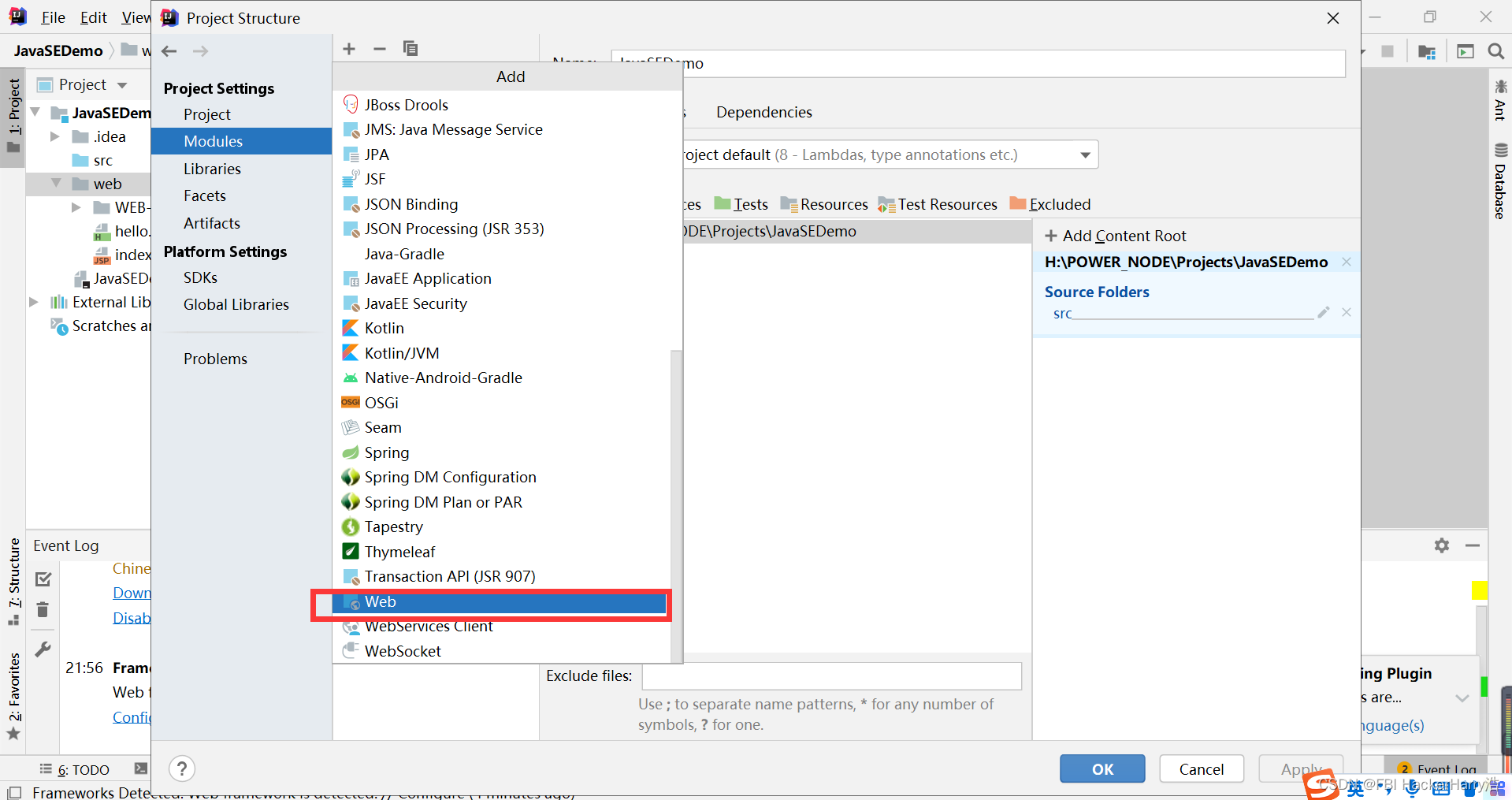The image size is (1512, 800).
Task: Click the Search Everywhere magnifier icon
Action: (1495, 51)
